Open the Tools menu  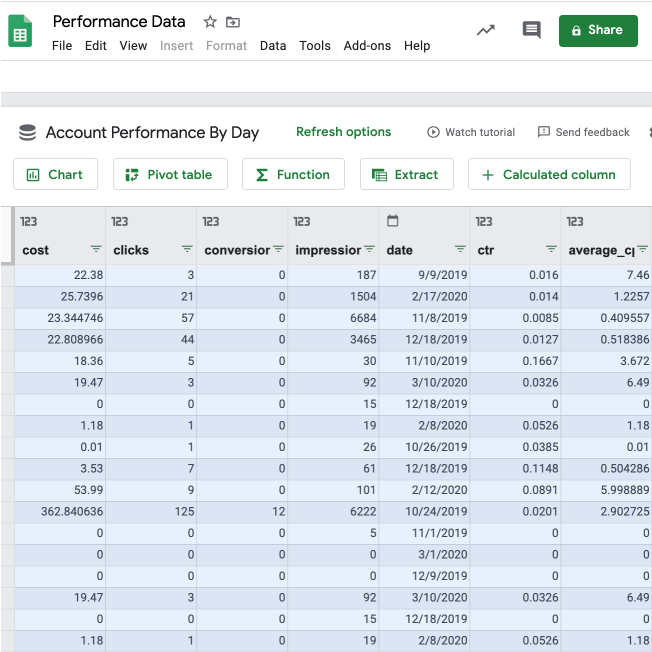[x=315, y=46]
